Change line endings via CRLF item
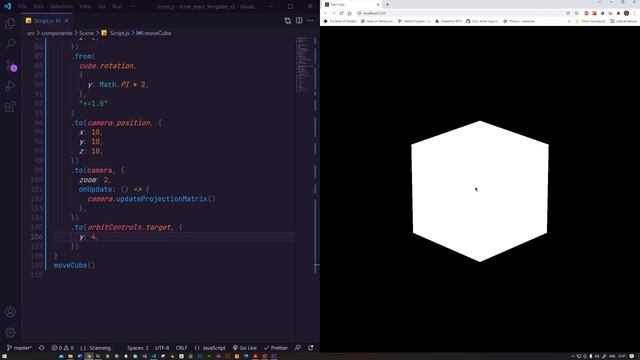640x360 pixels. [182, 348]
